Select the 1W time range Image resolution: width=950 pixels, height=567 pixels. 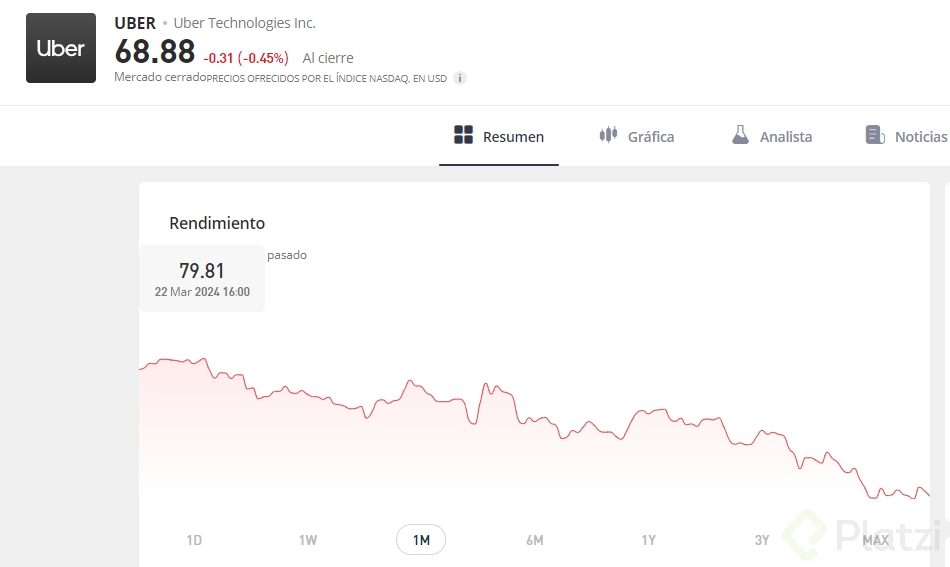tap(308, 540)
